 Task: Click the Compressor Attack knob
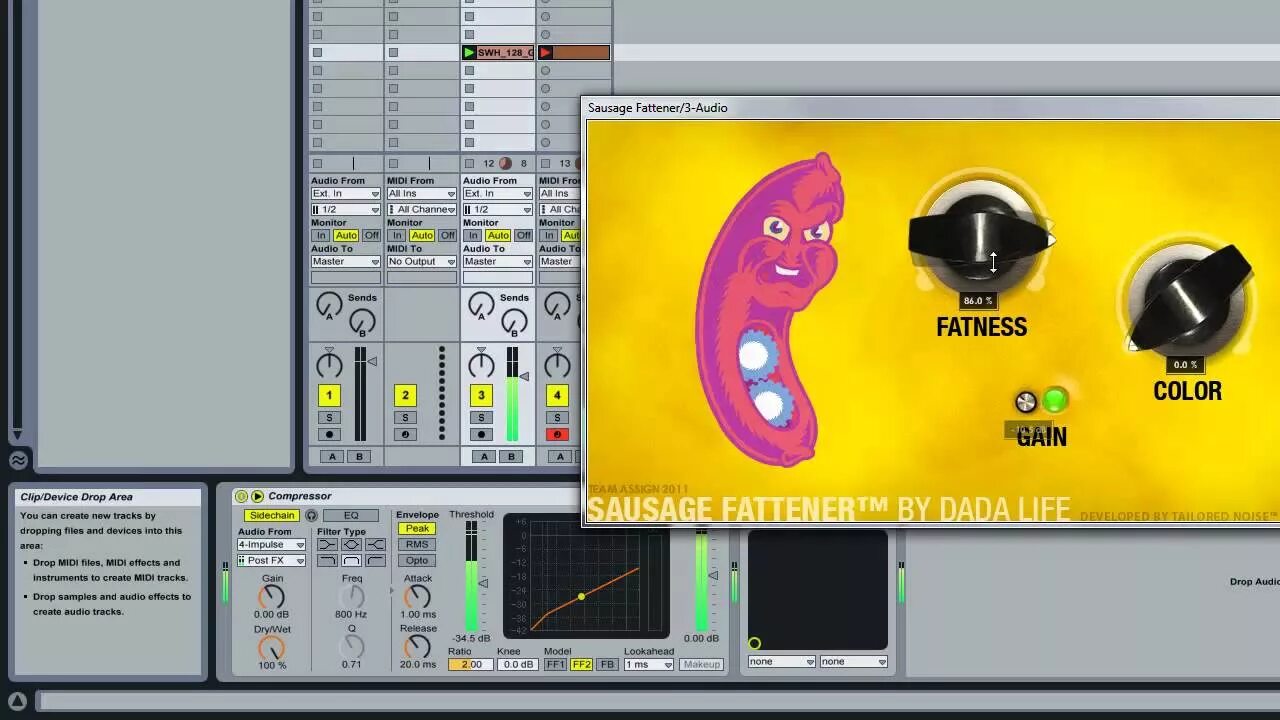click(418, 597)
